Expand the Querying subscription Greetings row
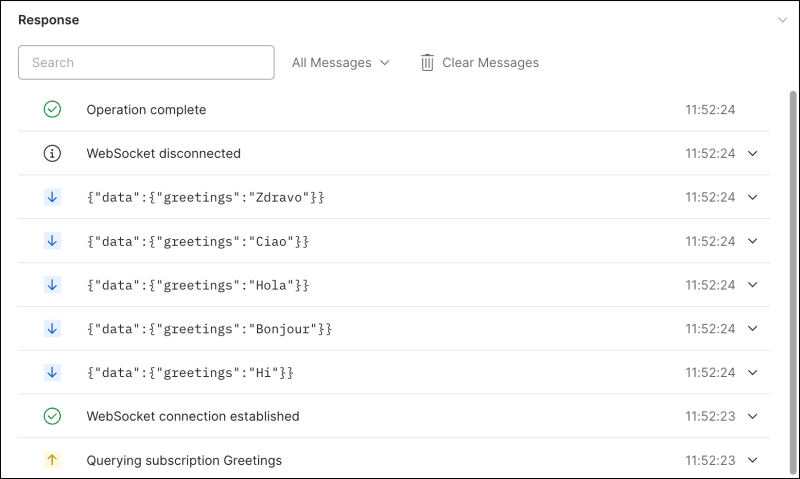800x479 pixels. point(753,460)
